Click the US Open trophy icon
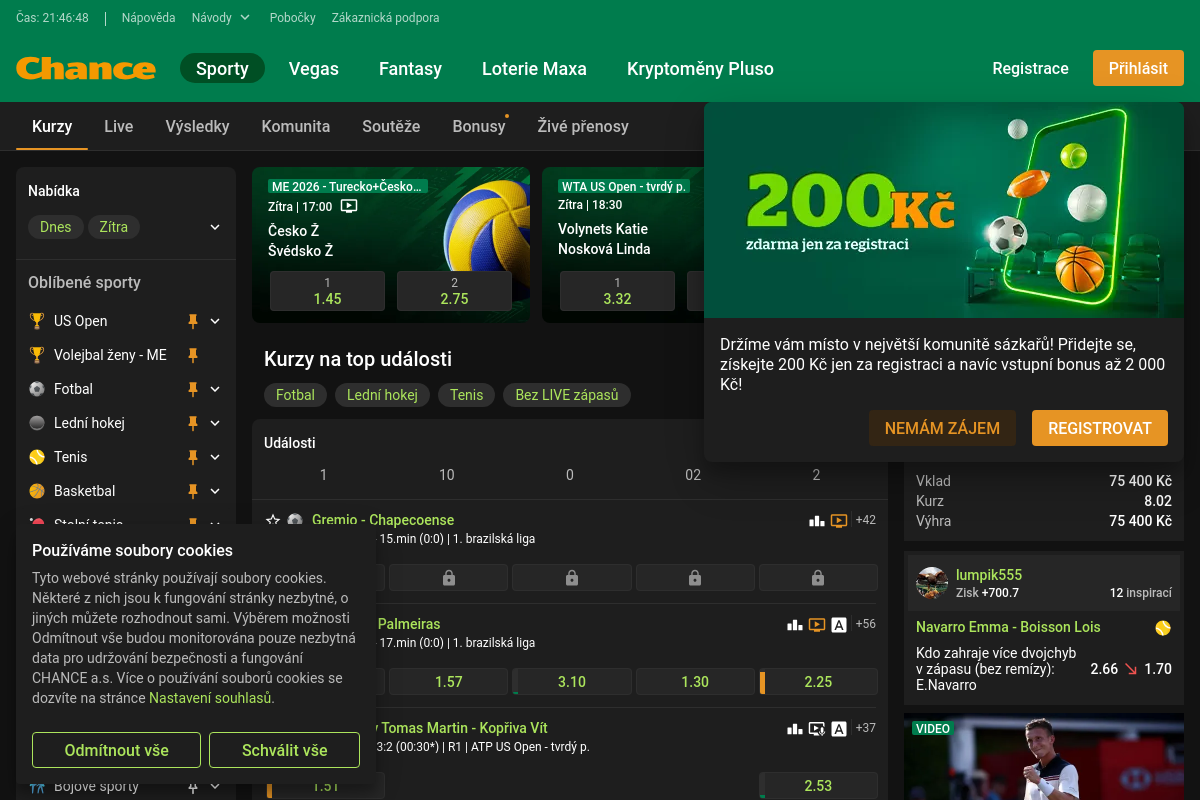The height and width of the screenshot is (800, 1200). (37, 321)
